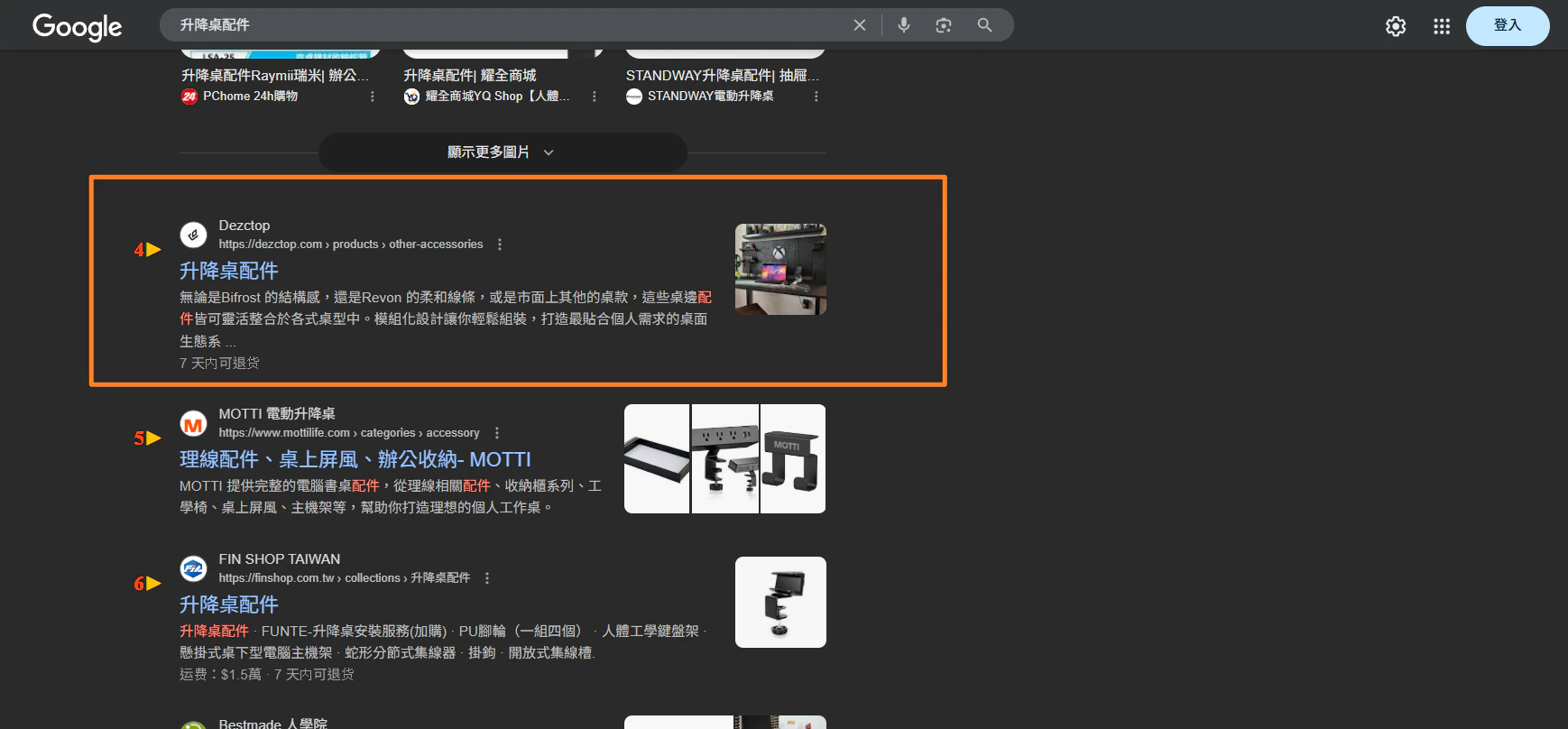The height and width of the screenshot is (729, 1568).
Task: Click the STANDWAY source favicon
Action: click(x=634, y=97)
